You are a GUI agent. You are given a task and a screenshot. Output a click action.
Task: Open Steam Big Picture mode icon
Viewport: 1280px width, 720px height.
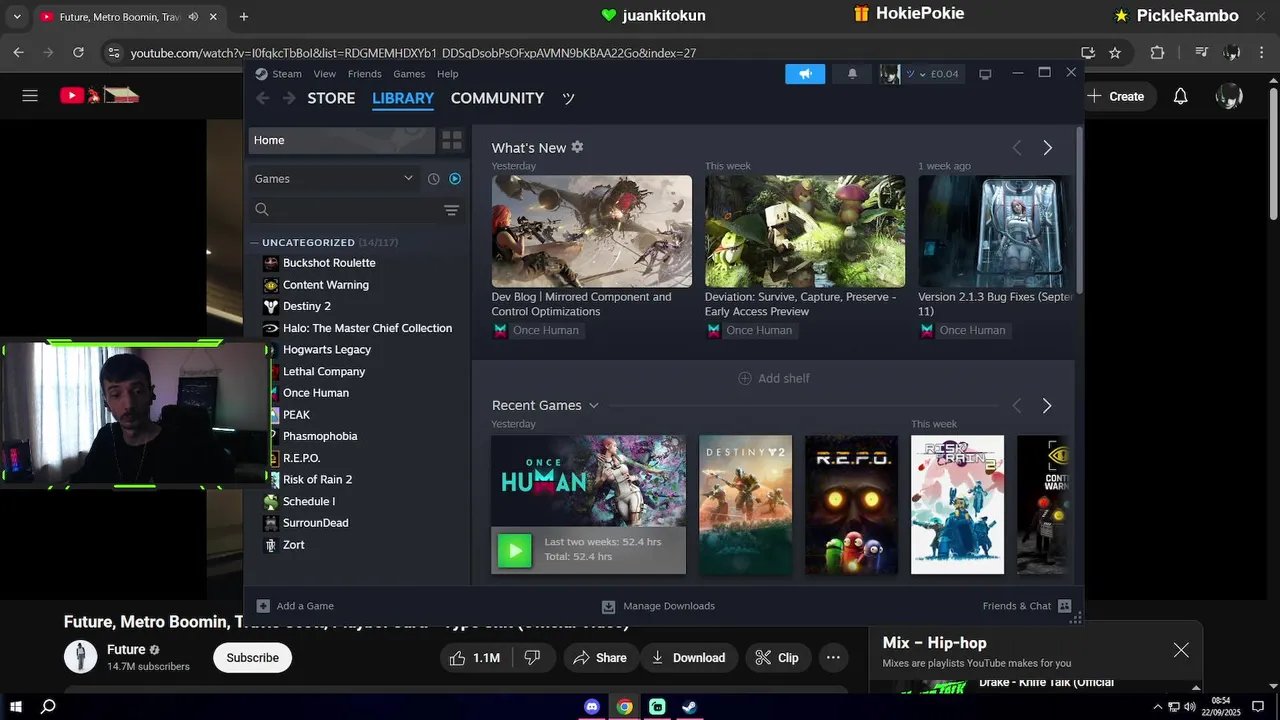click(985, 74)
